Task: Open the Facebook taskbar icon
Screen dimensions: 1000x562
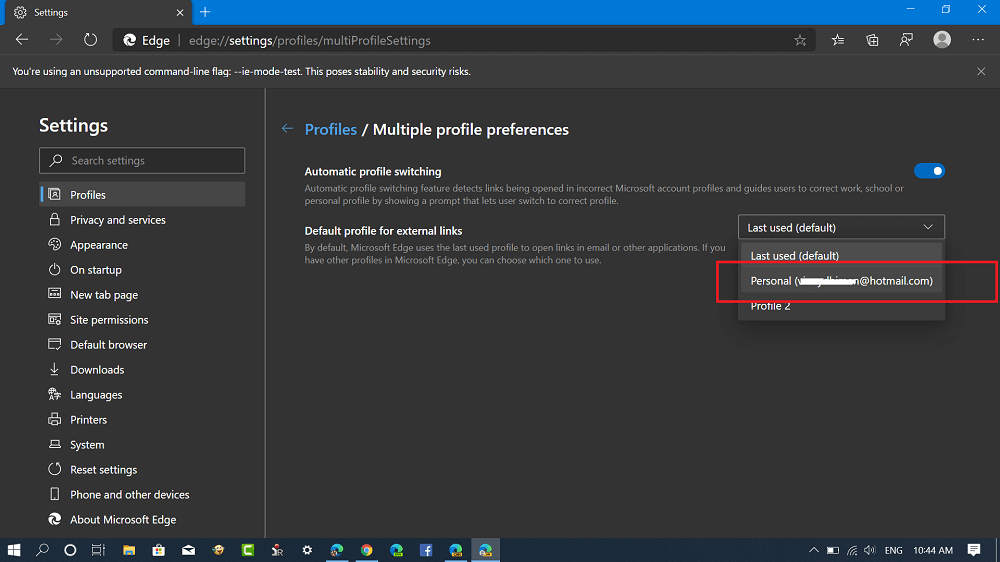Action: [x=426, y=550]
